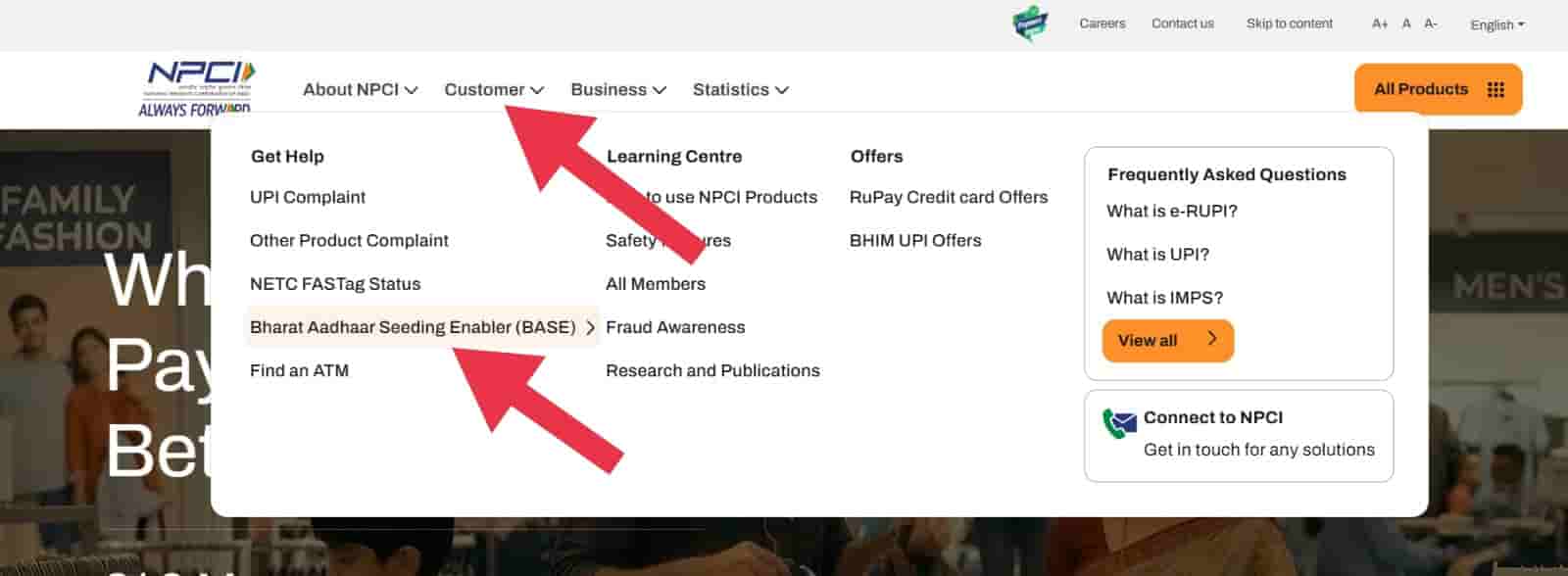
Task: Open the What is e-RUPI? question
Action: [1172, 211]
